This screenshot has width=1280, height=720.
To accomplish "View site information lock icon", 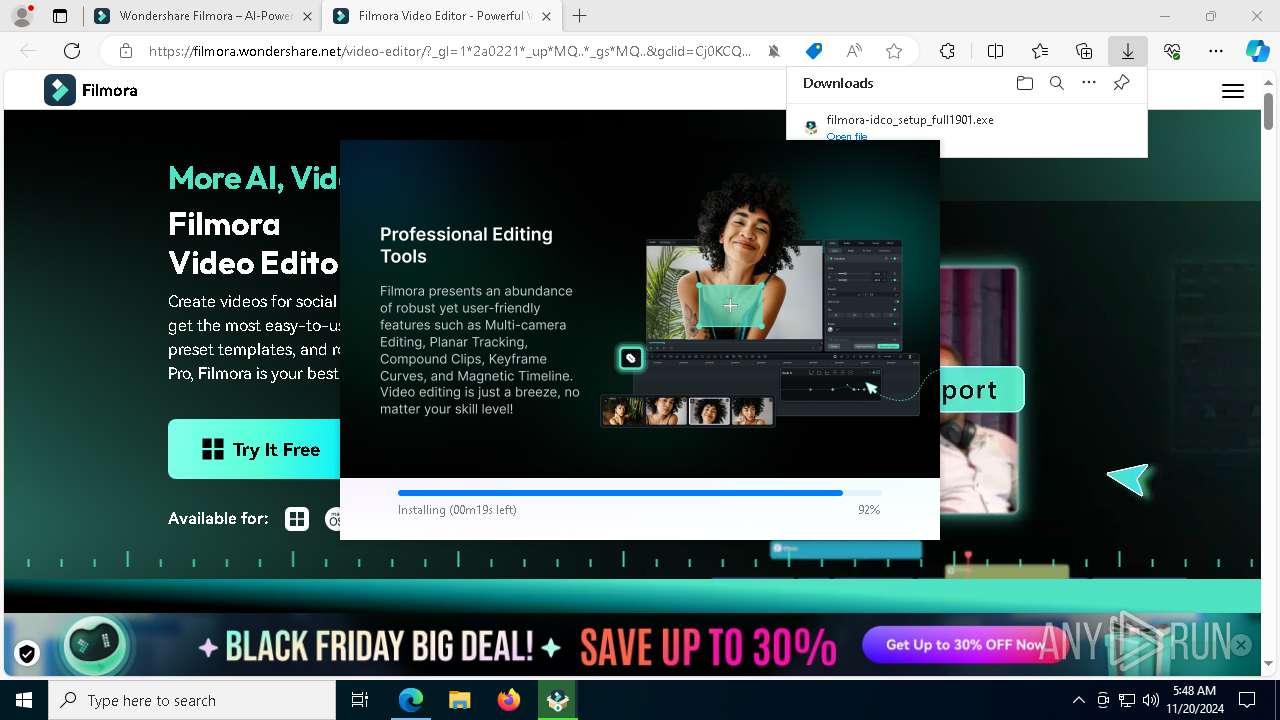I will pyautogui.click(x=126, y=51).
